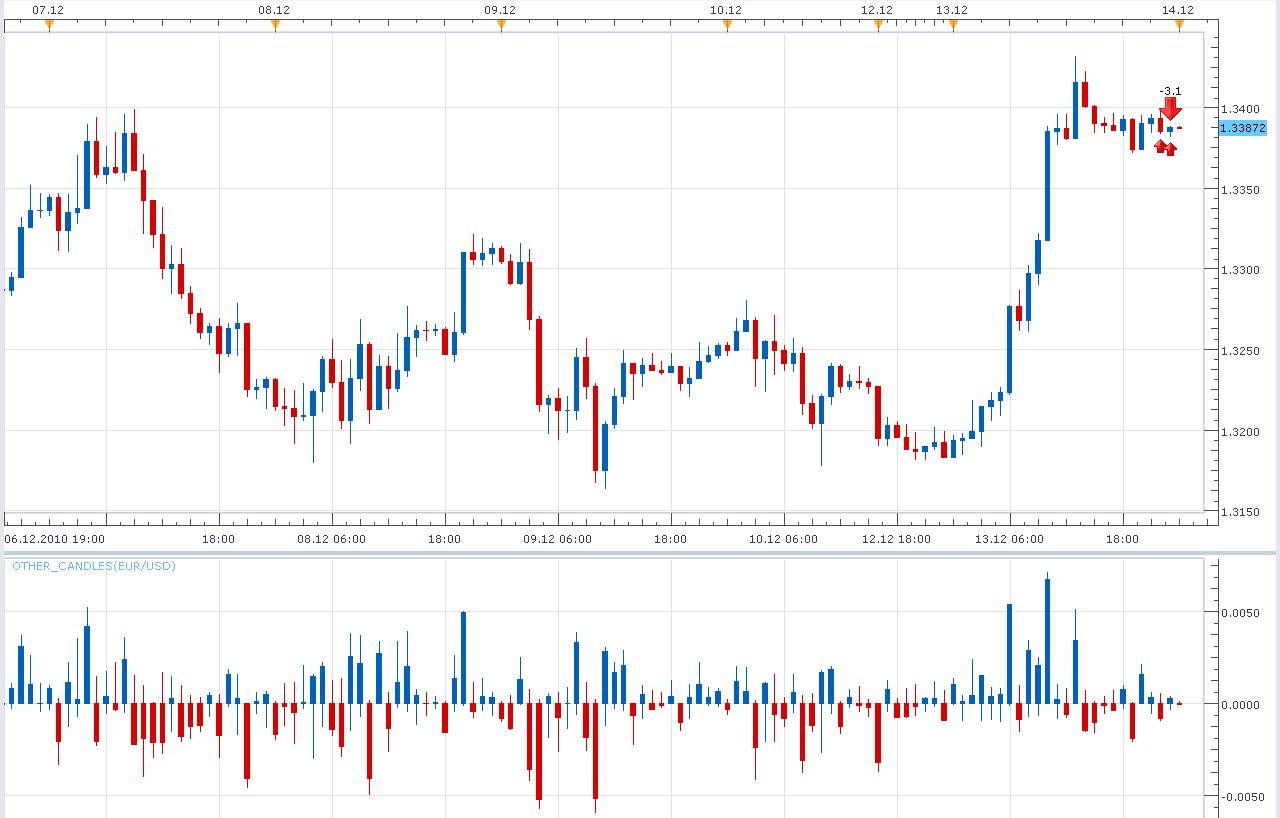
Task: Select the 09.12 orange day marker
Action: pyautogui.click(x=501, y=25)
